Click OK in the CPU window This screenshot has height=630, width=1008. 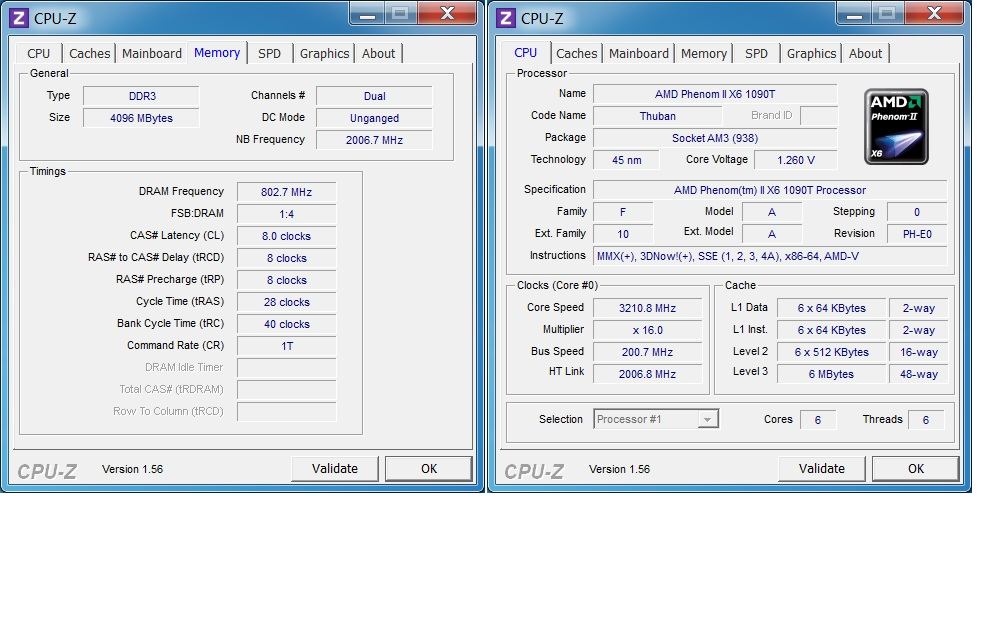click(x=915, y=469)
